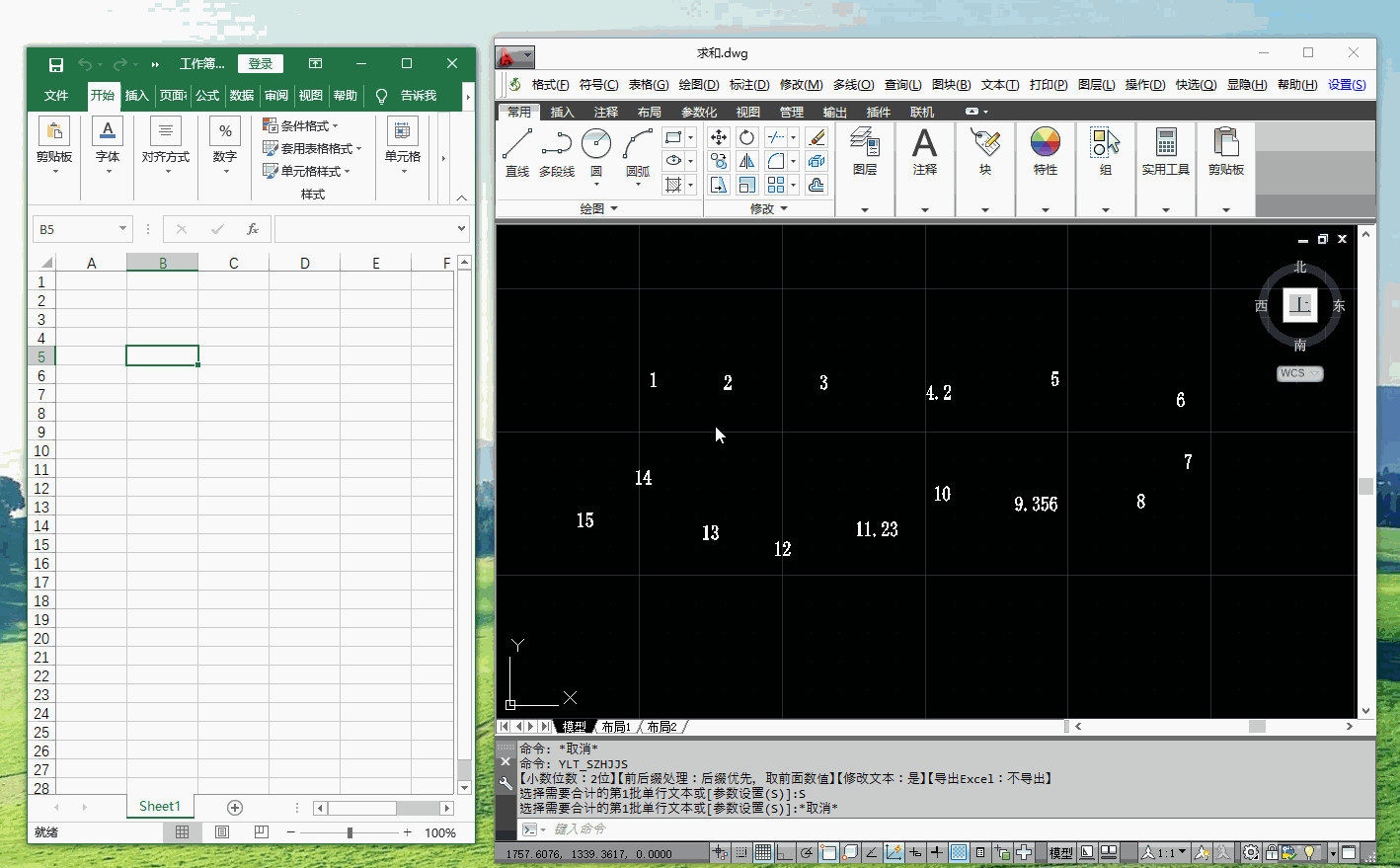Switch to Formulas (公式) tab in Excel
This screenshot has width=1400, height=868.
[207, 95]
